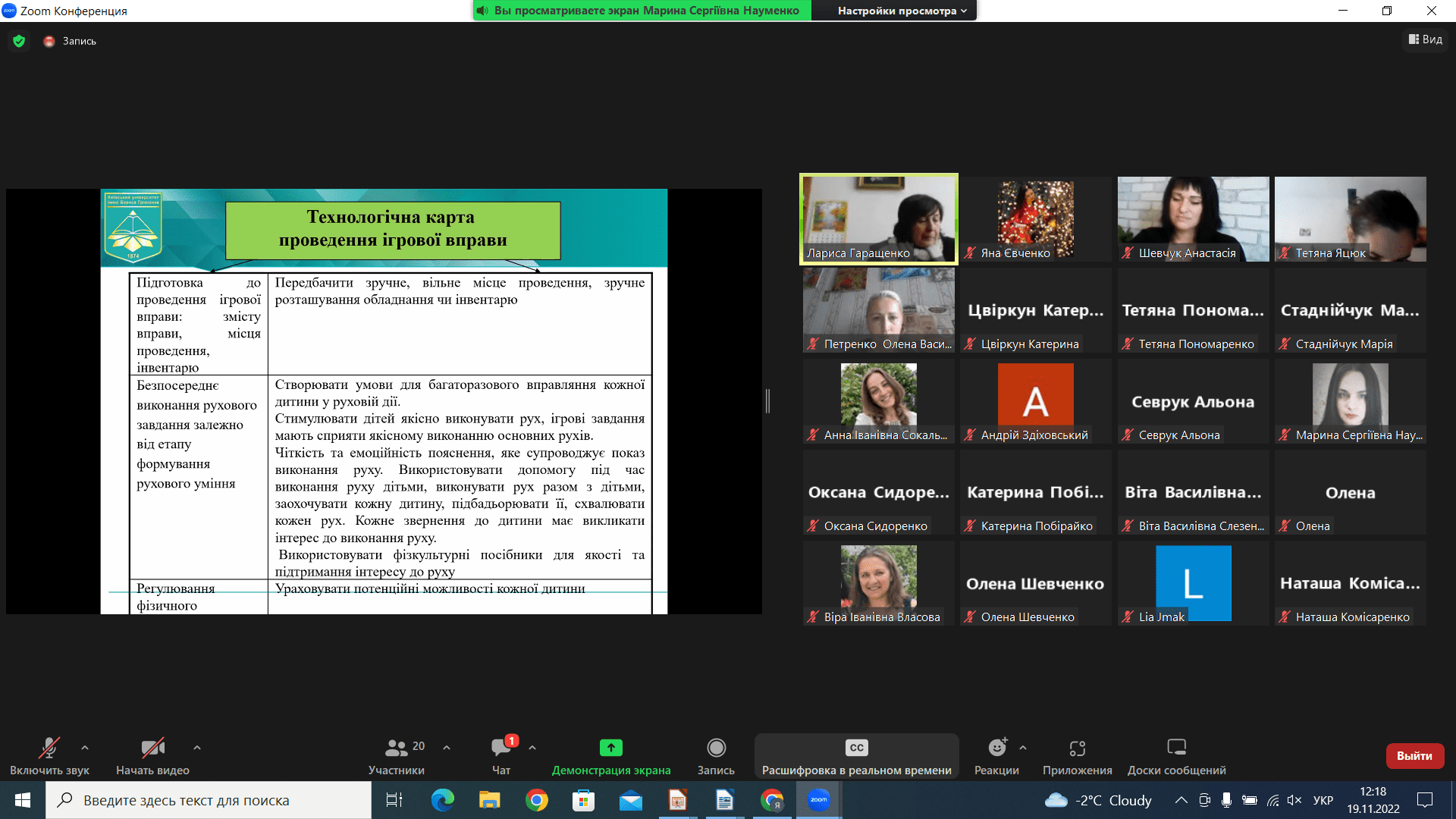Open the Participants list icon

click(x=396, y=748)
